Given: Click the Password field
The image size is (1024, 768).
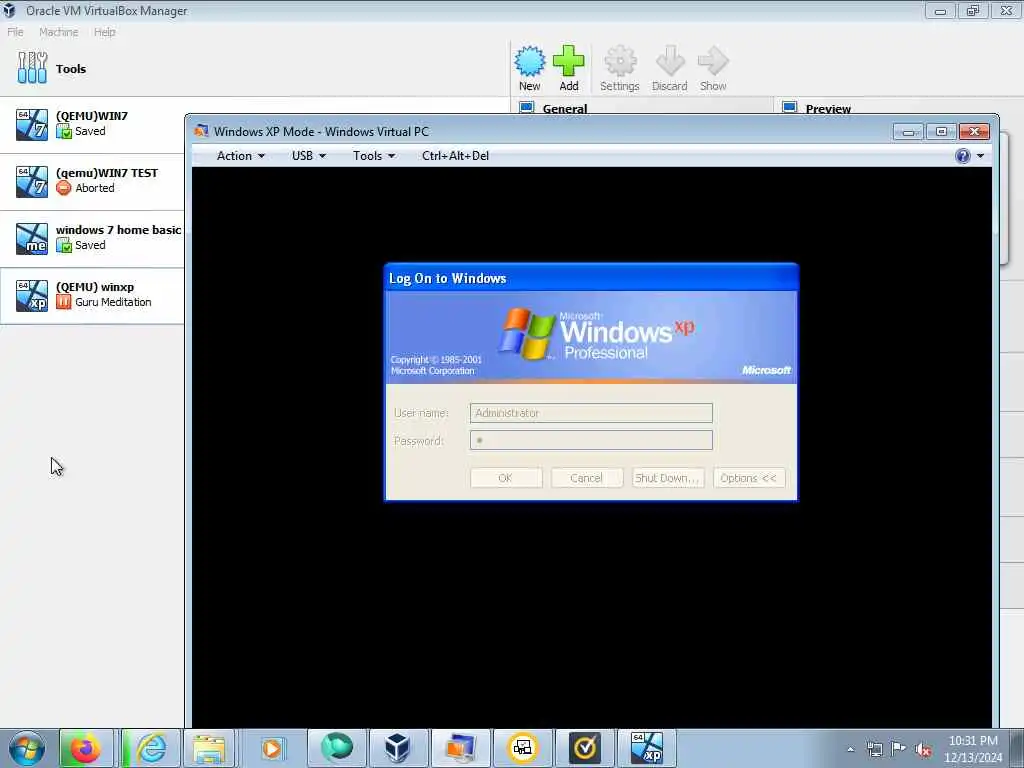Looking at the screenshot, I should (x=591, y=440).
